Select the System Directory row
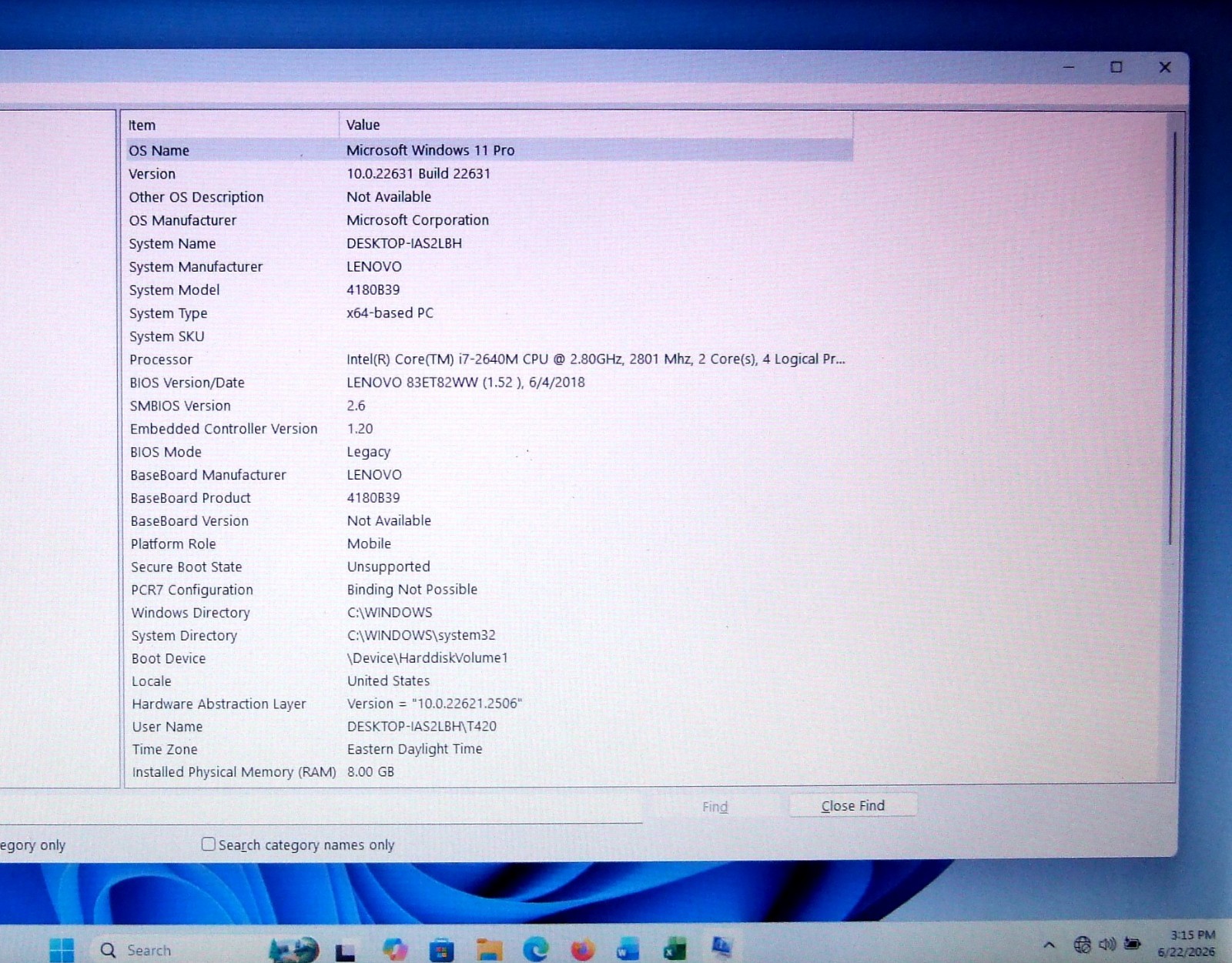Image resolution: width=1232 pixels, height=963 pixels. click(x=489, y=635)
